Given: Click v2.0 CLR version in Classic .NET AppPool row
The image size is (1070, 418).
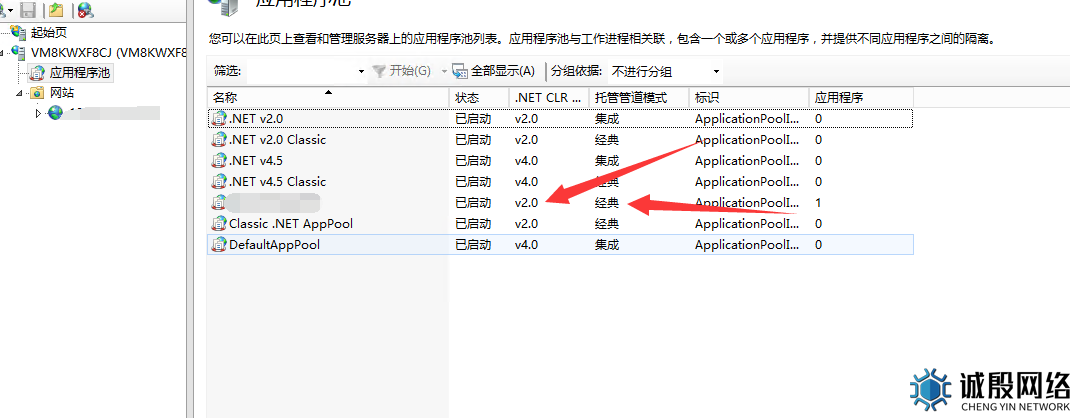Looking at the screenshot, I should tap(527, 224).
